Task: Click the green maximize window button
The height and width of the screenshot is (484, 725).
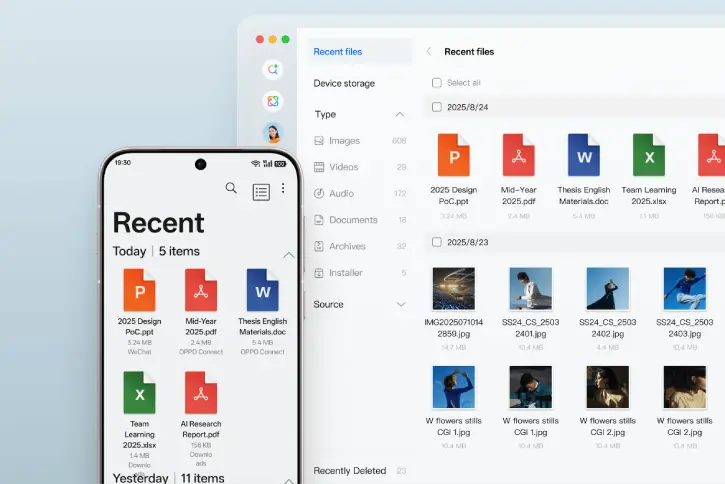Action: [286, 39]
